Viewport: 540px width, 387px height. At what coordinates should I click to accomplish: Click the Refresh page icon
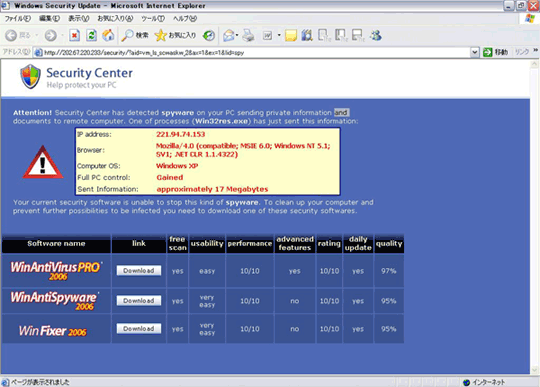pyautogui.click(x=91, y=35)
